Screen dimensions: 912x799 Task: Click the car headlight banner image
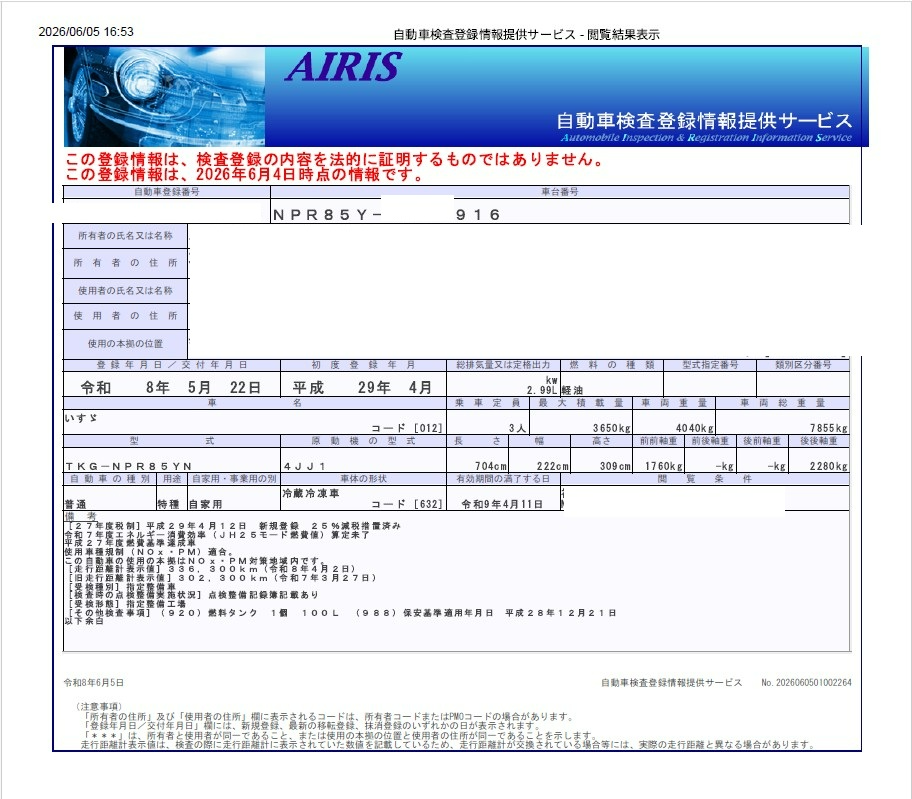pyautogui.click(x=165, y=97)
